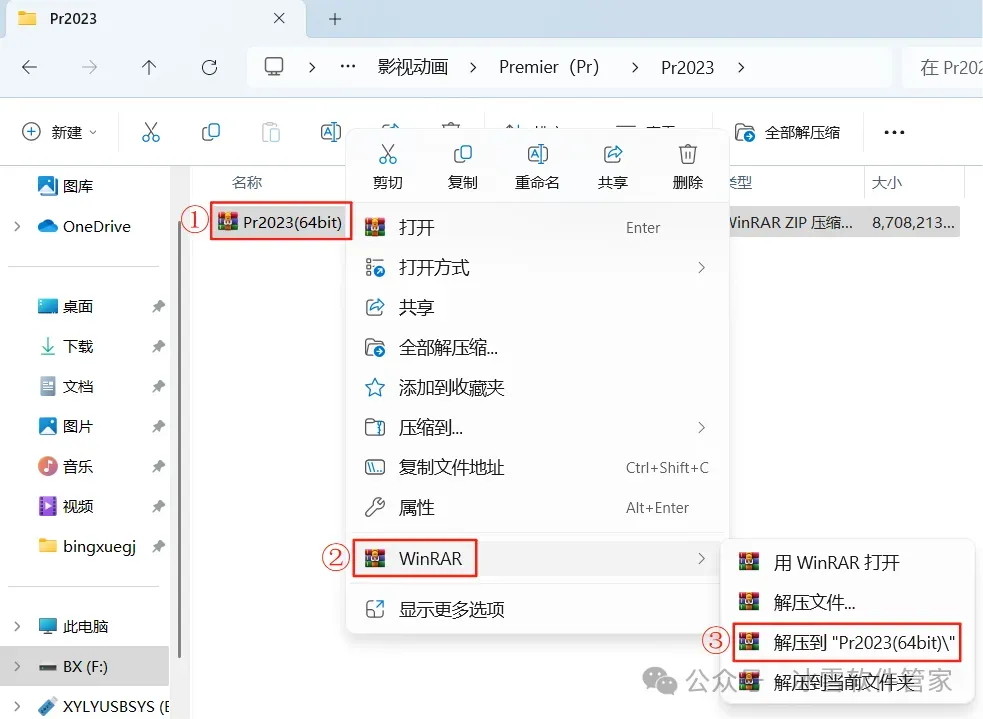
Task: Click 影视动画 breadcrumb segment
Action: pos(413,66)
